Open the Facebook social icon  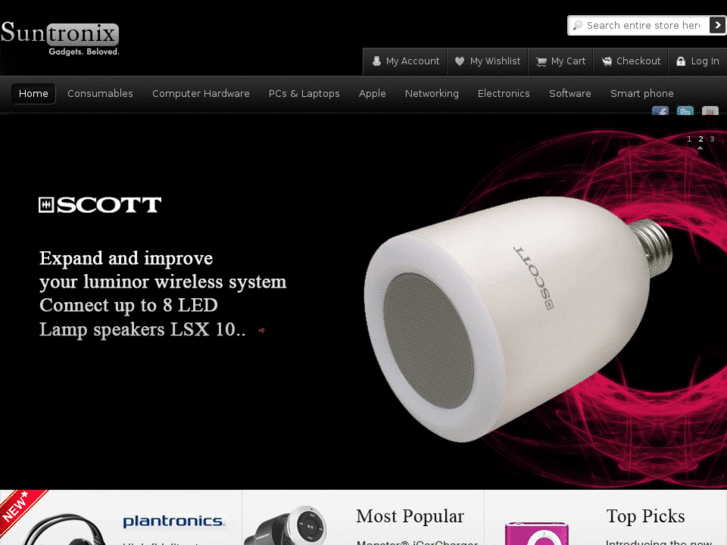click(660, 111)
